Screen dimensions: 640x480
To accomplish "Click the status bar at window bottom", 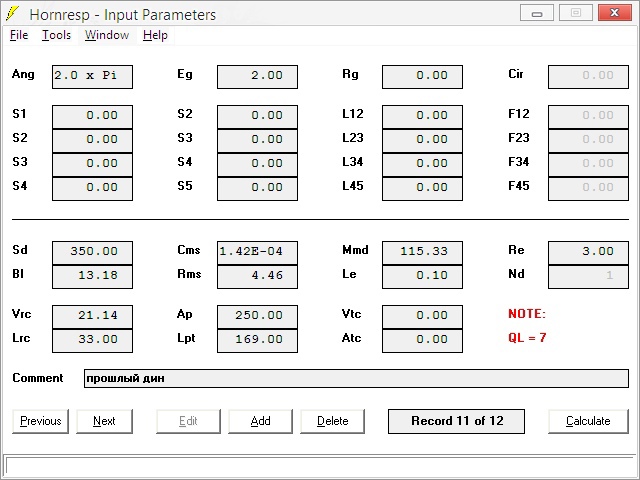I will click(322, 465).
